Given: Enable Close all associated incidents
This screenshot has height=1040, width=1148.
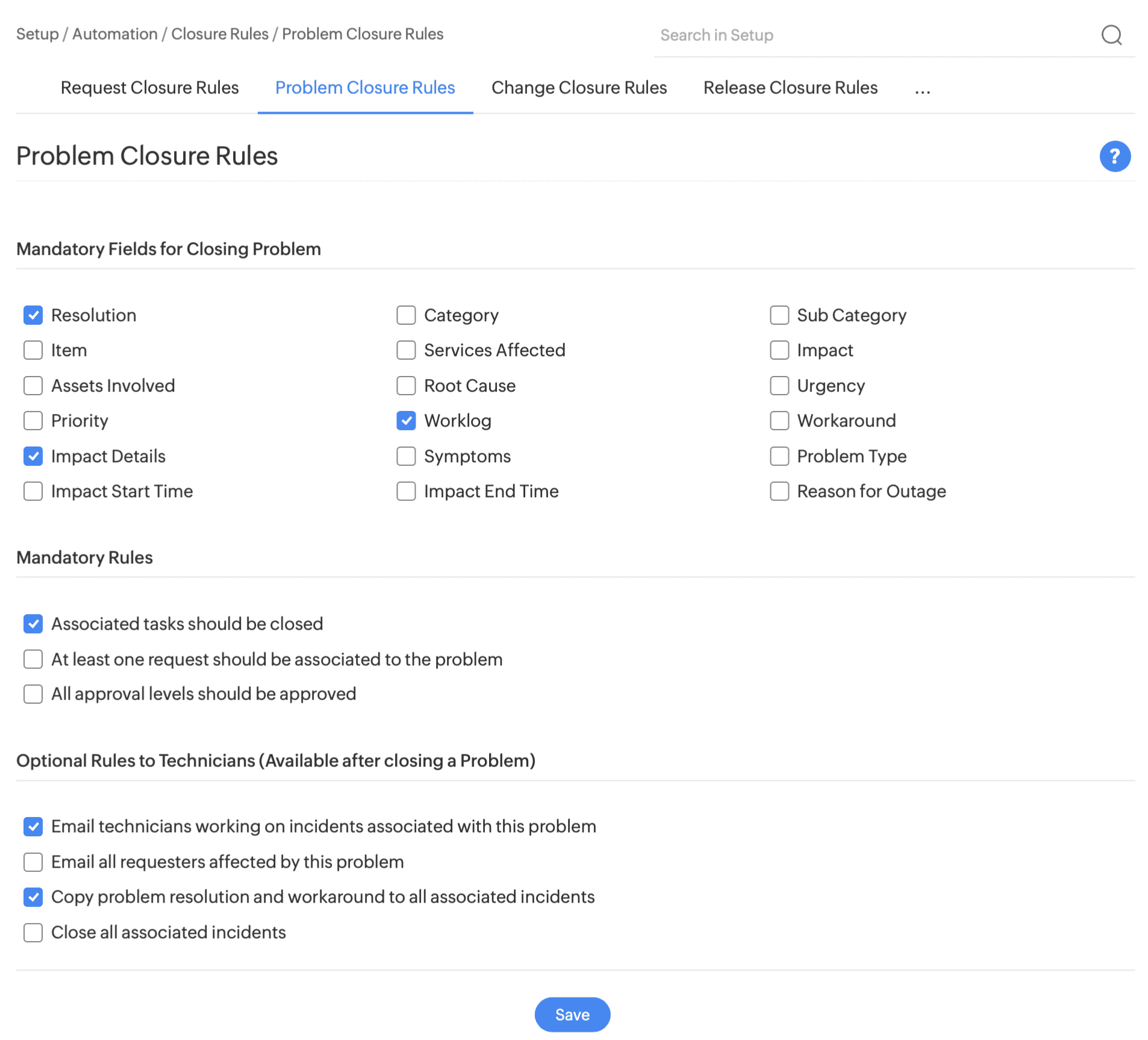Looking at the screenshot, I should [33, 933].
